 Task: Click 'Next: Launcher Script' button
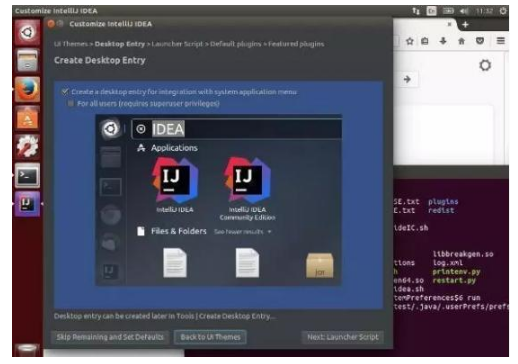343,337
